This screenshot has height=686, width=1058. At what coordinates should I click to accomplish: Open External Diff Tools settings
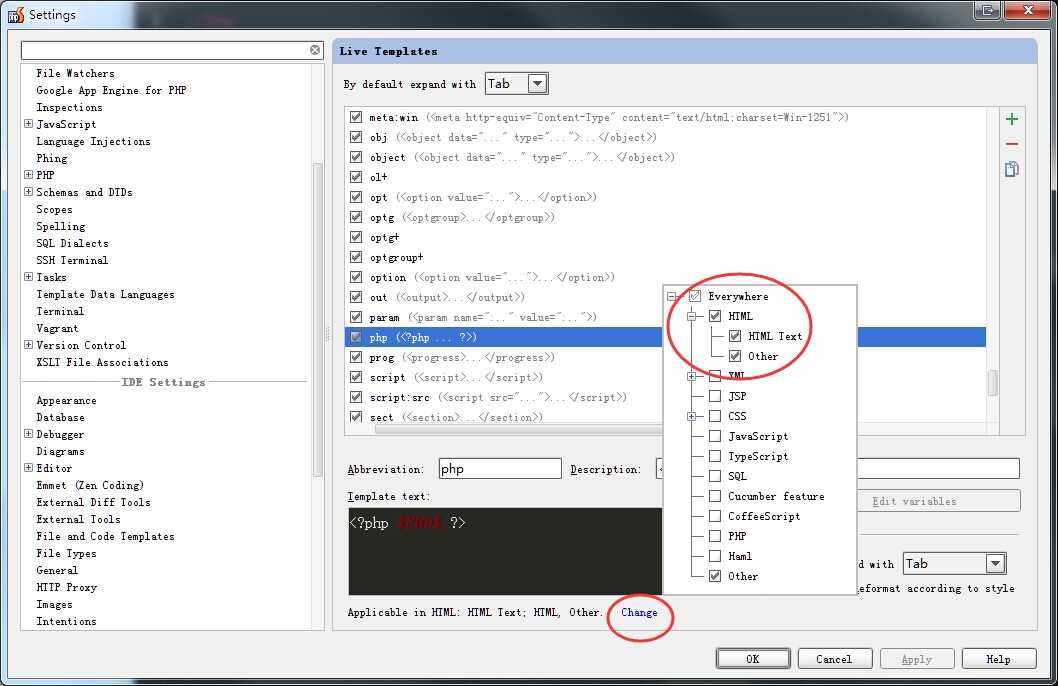(x=93, y=502)
